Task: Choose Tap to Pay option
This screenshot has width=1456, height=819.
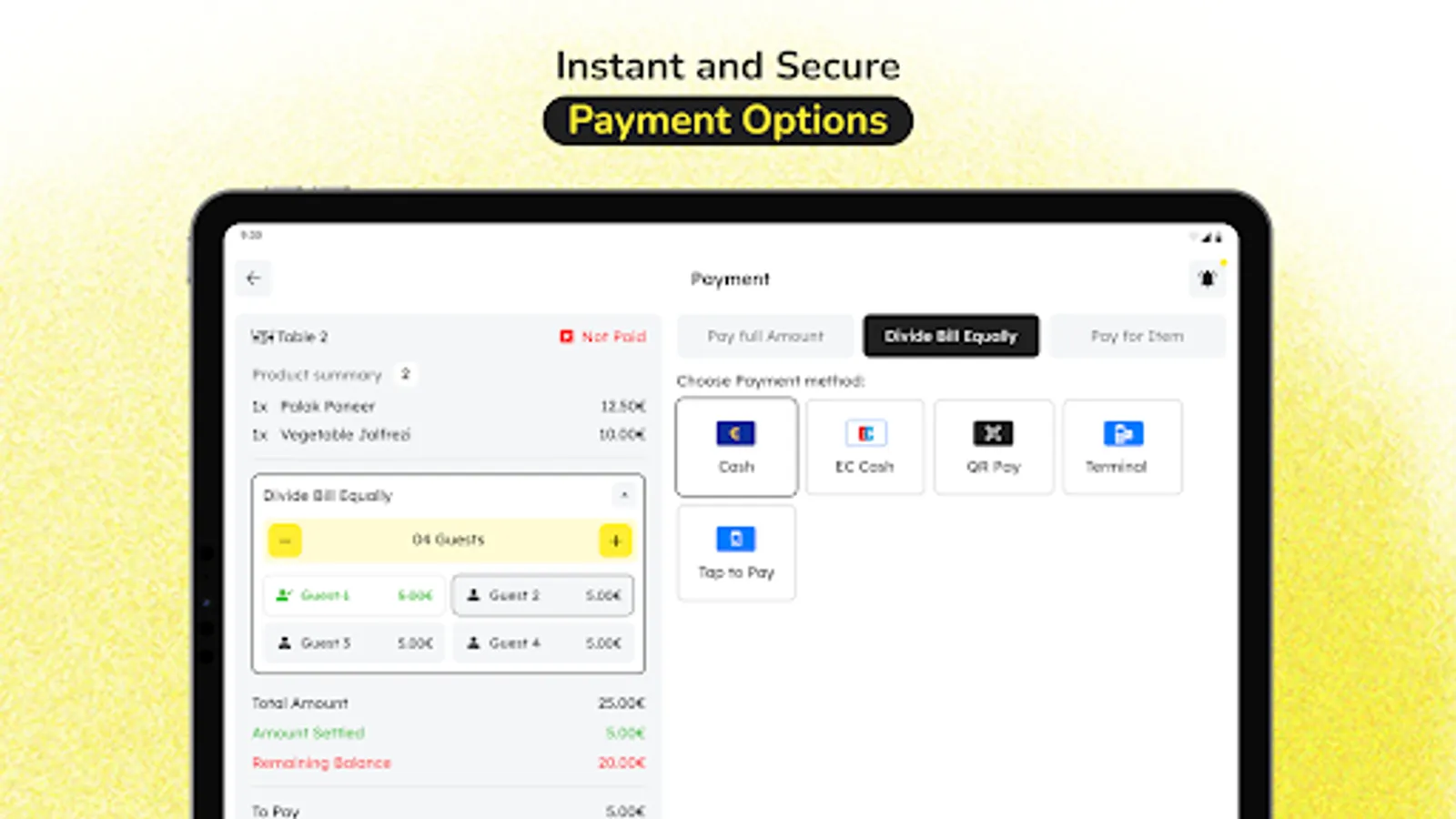Action: pyautogui.click(x=736, y=552)
